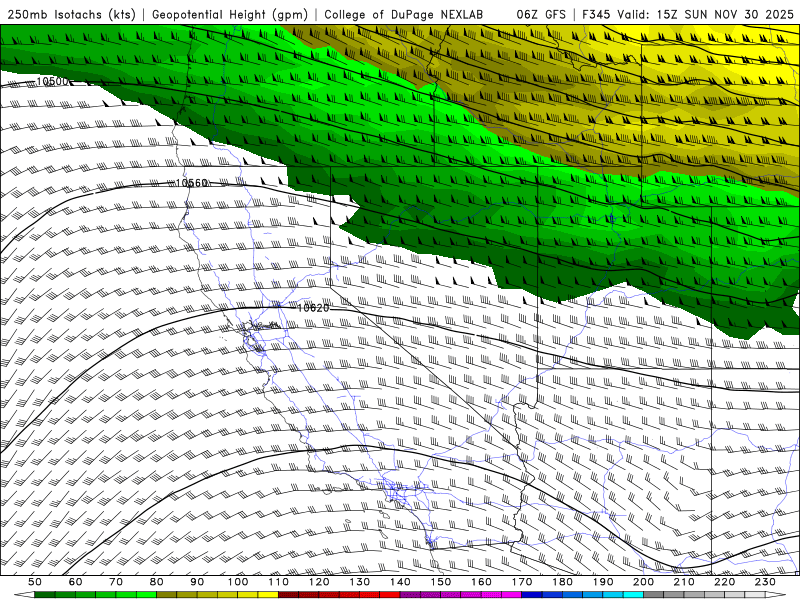Click the 90 value on the color scale
Screen dimensions: 800x600
197,582
